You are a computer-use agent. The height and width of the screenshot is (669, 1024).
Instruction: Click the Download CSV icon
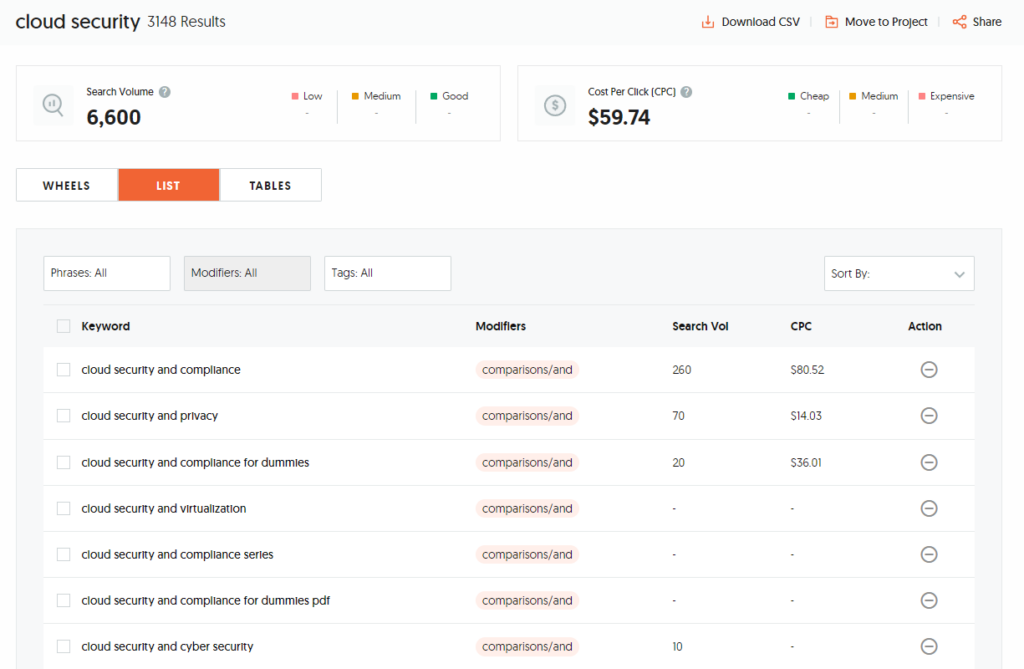click(x=706, y=21)
